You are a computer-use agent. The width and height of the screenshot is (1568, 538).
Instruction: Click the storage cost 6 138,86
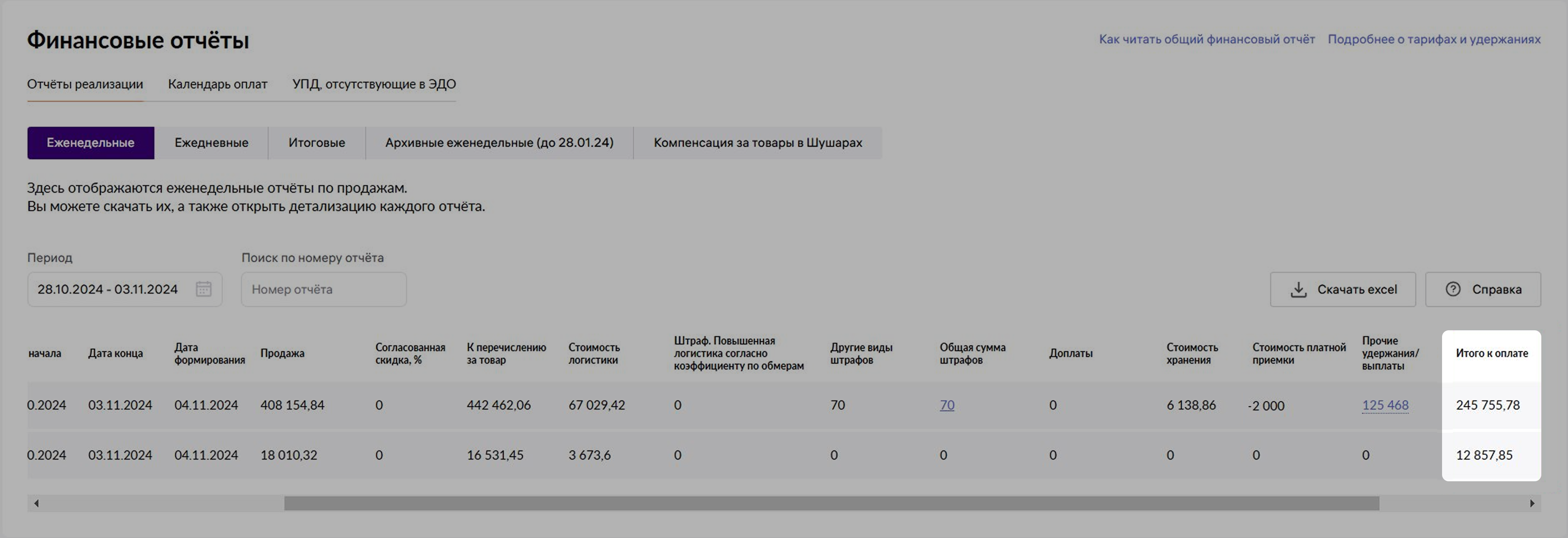point(1191,405)
